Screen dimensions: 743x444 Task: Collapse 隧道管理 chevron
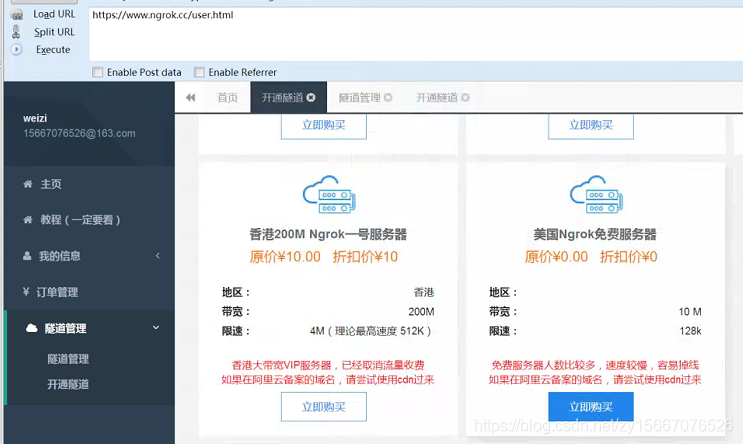point(156,328)
